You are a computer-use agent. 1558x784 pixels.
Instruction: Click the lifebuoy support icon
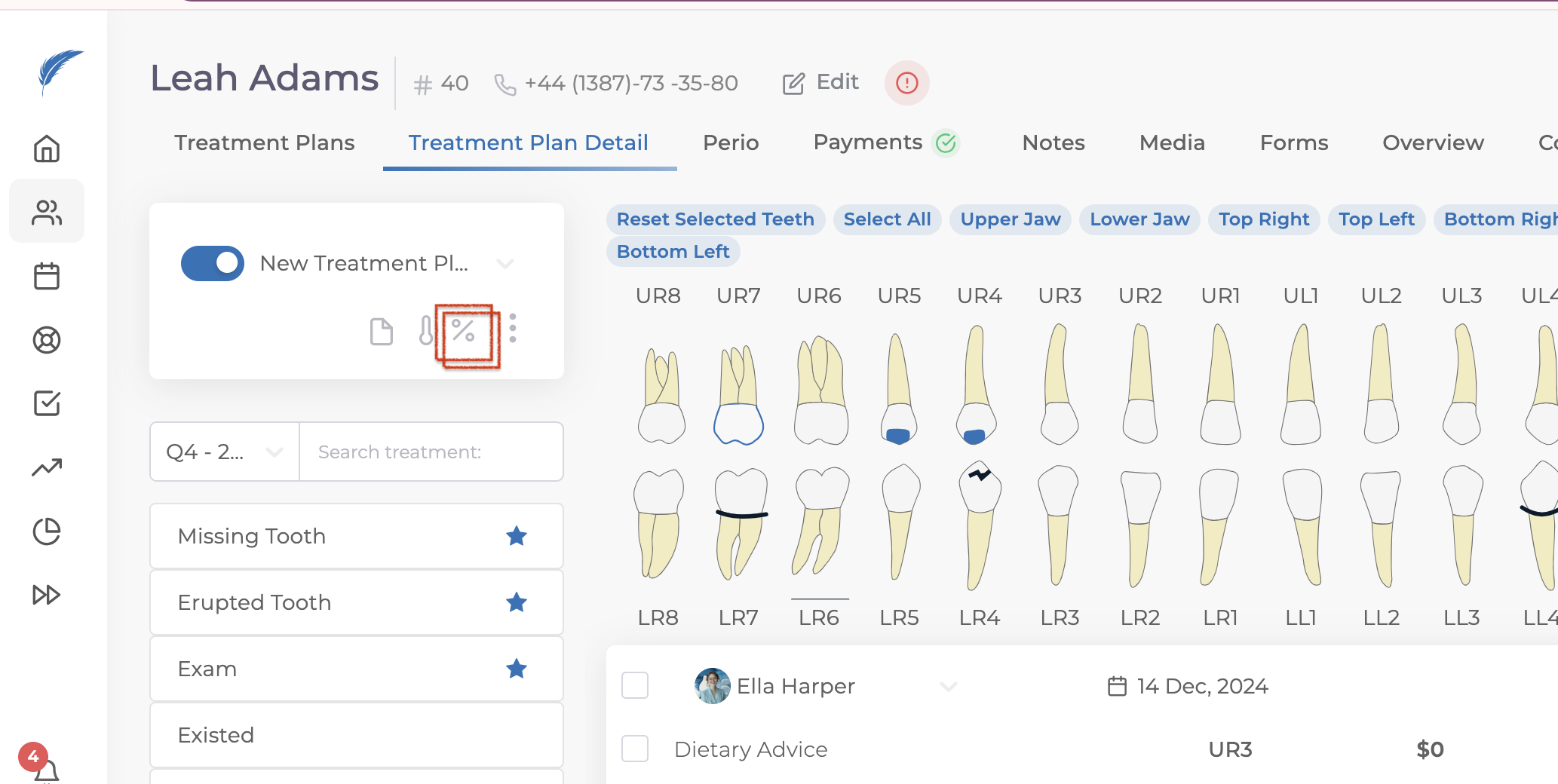[x=47, y=340]
